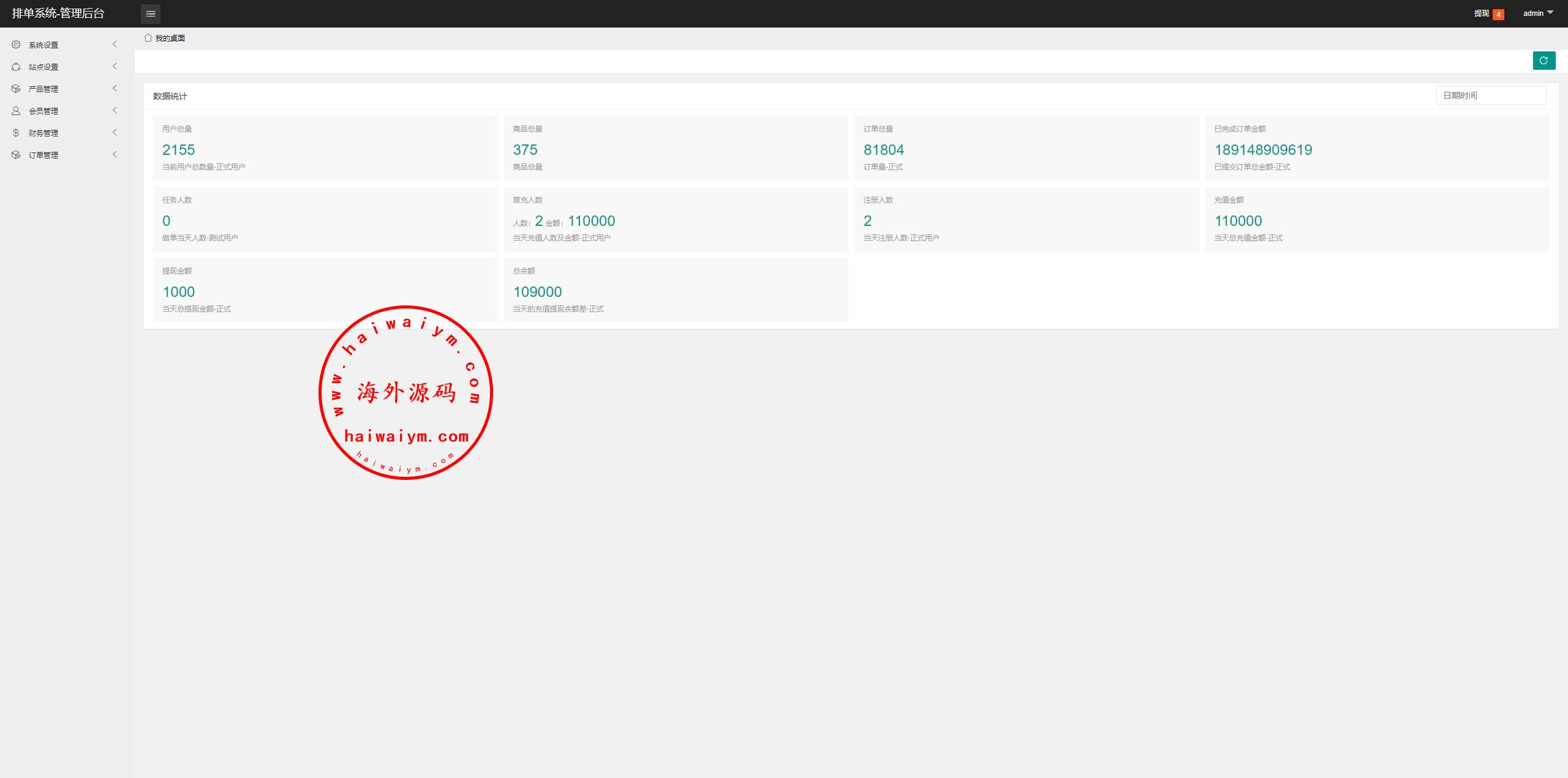The height and width of the screenshot is (778, 1568).
Task: Open the 会员管理 menu item
Action: pos(43,111)
